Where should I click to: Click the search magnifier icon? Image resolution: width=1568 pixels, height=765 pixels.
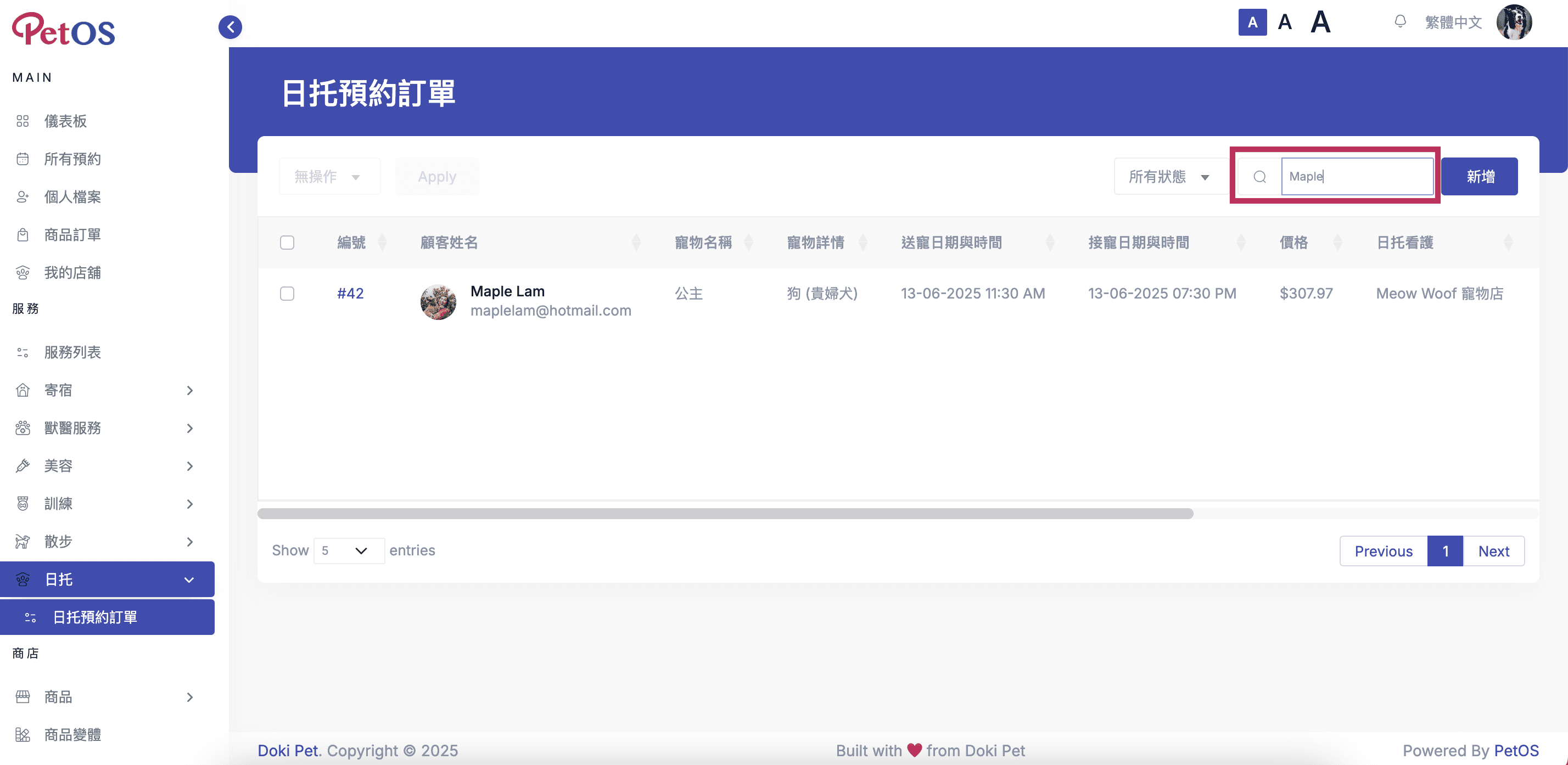(x=1259, y=177)
